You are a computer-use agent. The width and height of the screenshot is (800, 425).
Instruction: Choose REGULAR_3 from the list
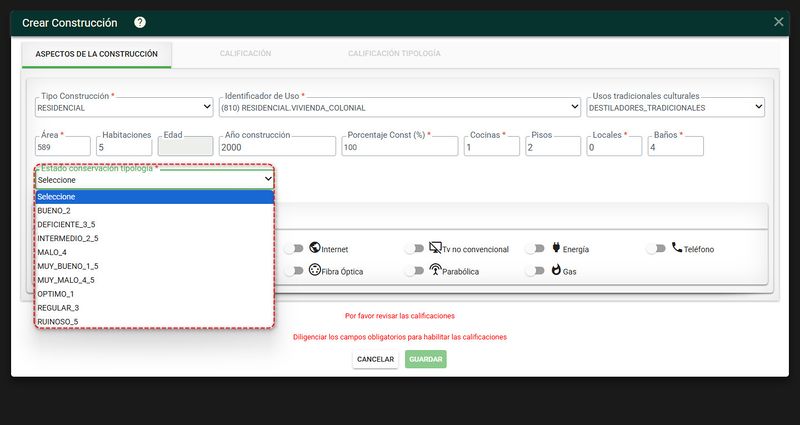(155, 308)
